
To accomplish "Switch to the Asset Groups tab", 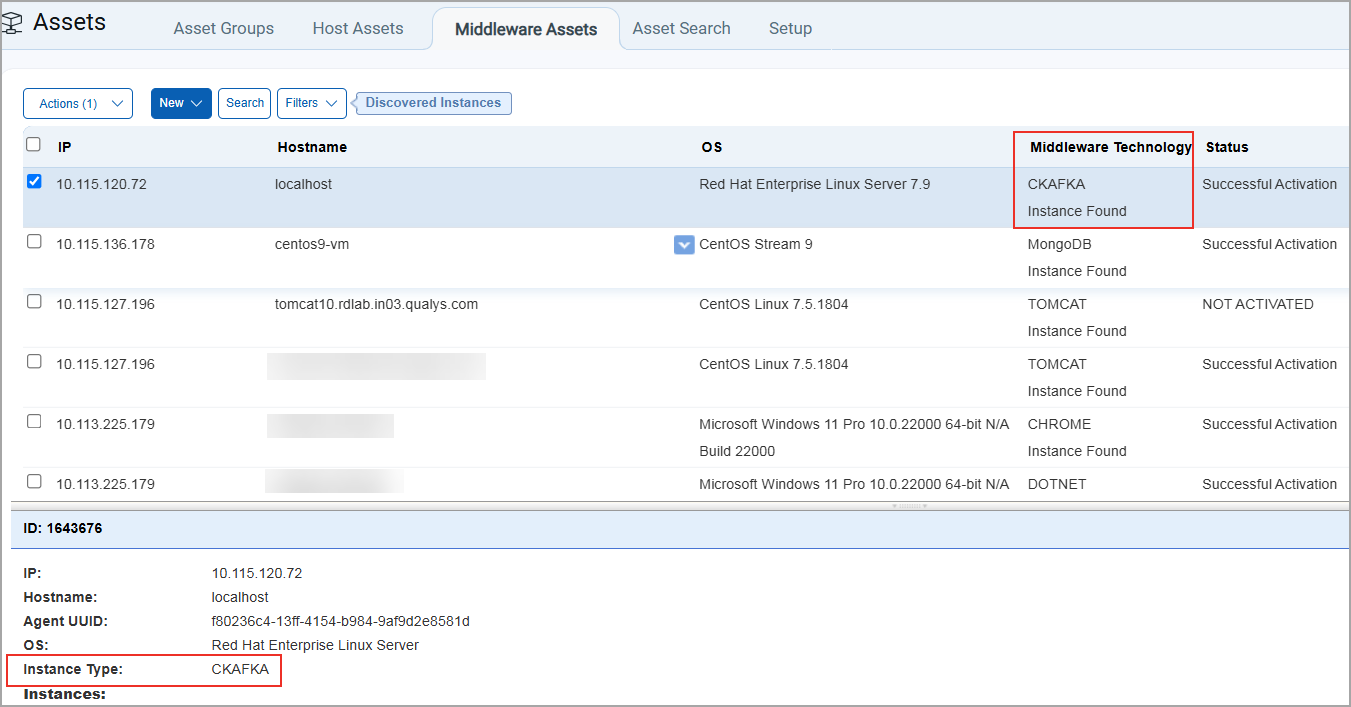I will pyautogui.click(x=223, y=28).
